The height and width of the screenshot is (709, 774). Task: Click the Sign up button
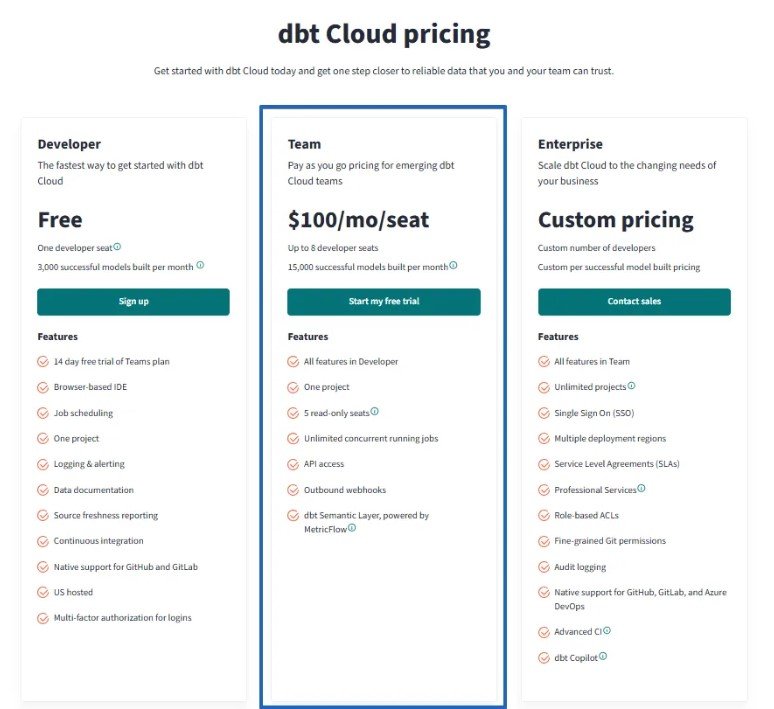coord(133,302)
